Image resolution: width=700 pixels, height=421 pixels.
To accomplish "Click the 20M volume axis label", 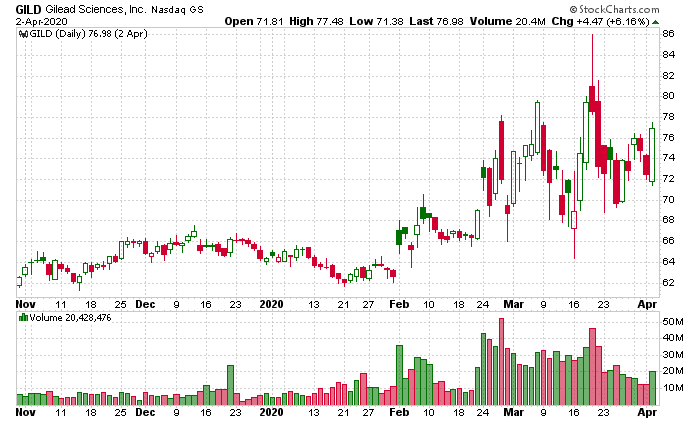I will coord(672,371).
